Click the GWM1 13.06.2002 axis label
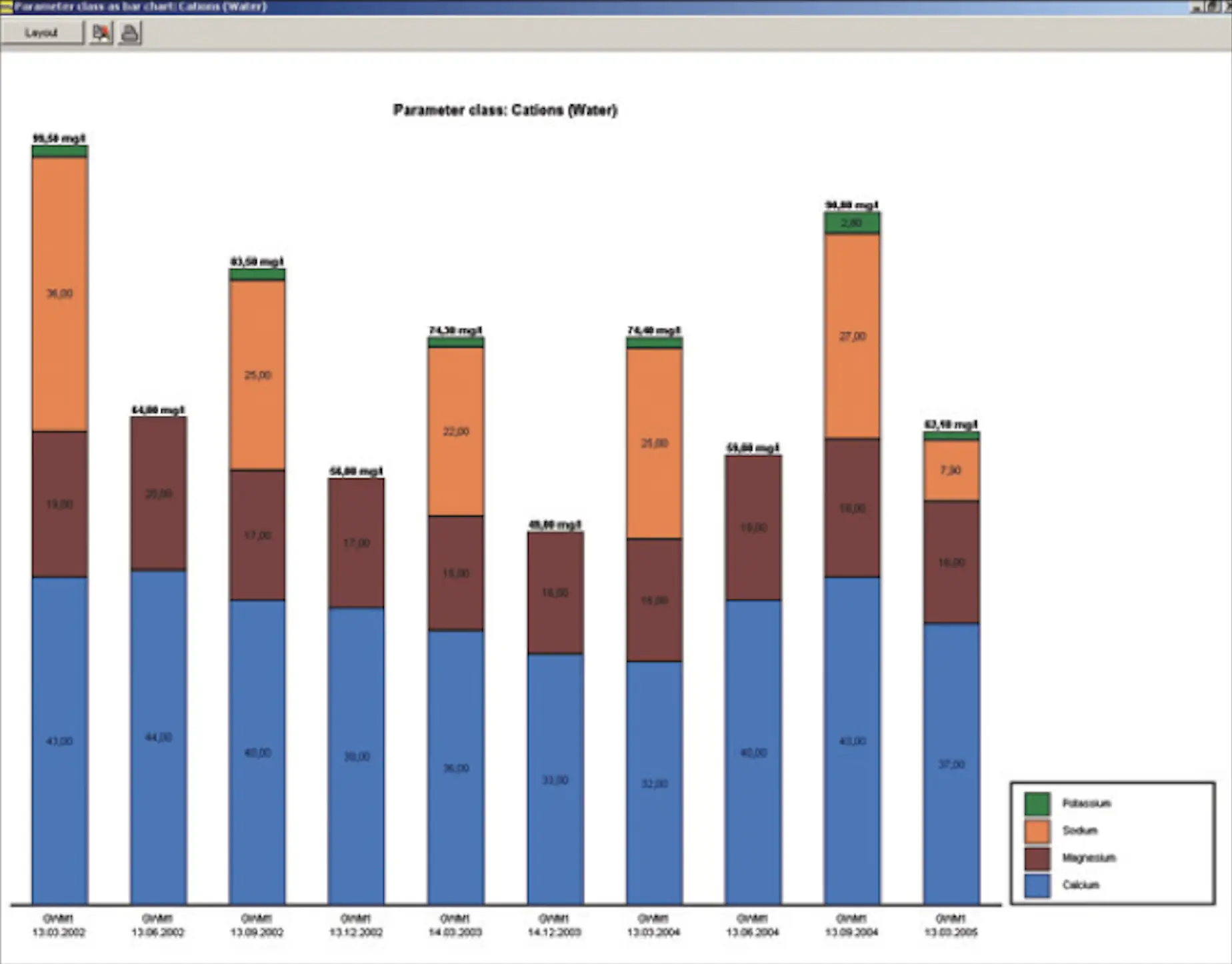This screenshot has height=964, width=1232. coord(157,925)
